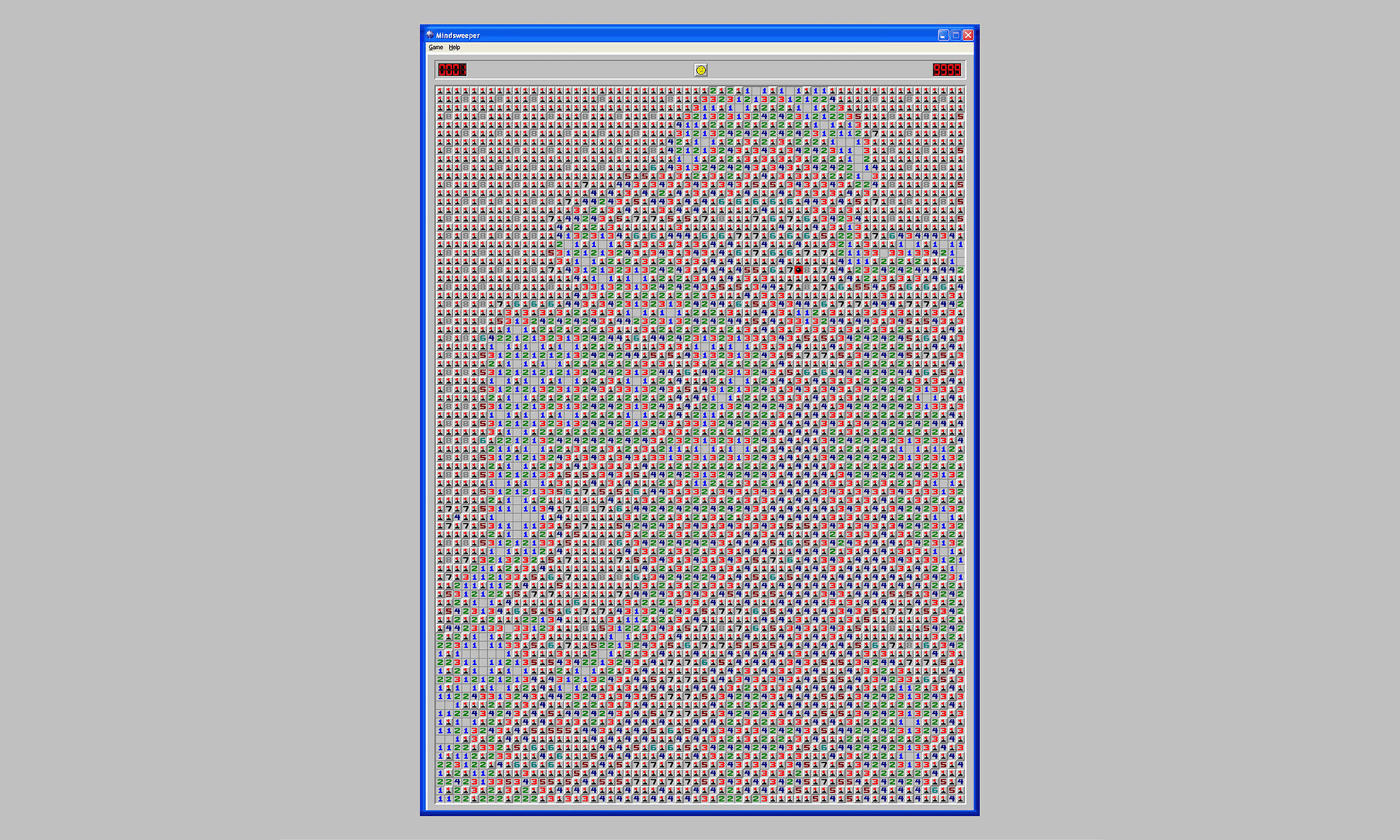Image resolution: width=1400 pixels, height=840 pixels.
Task: Click the flag directly above the exploded mine
Action: [x=798, y=261]
